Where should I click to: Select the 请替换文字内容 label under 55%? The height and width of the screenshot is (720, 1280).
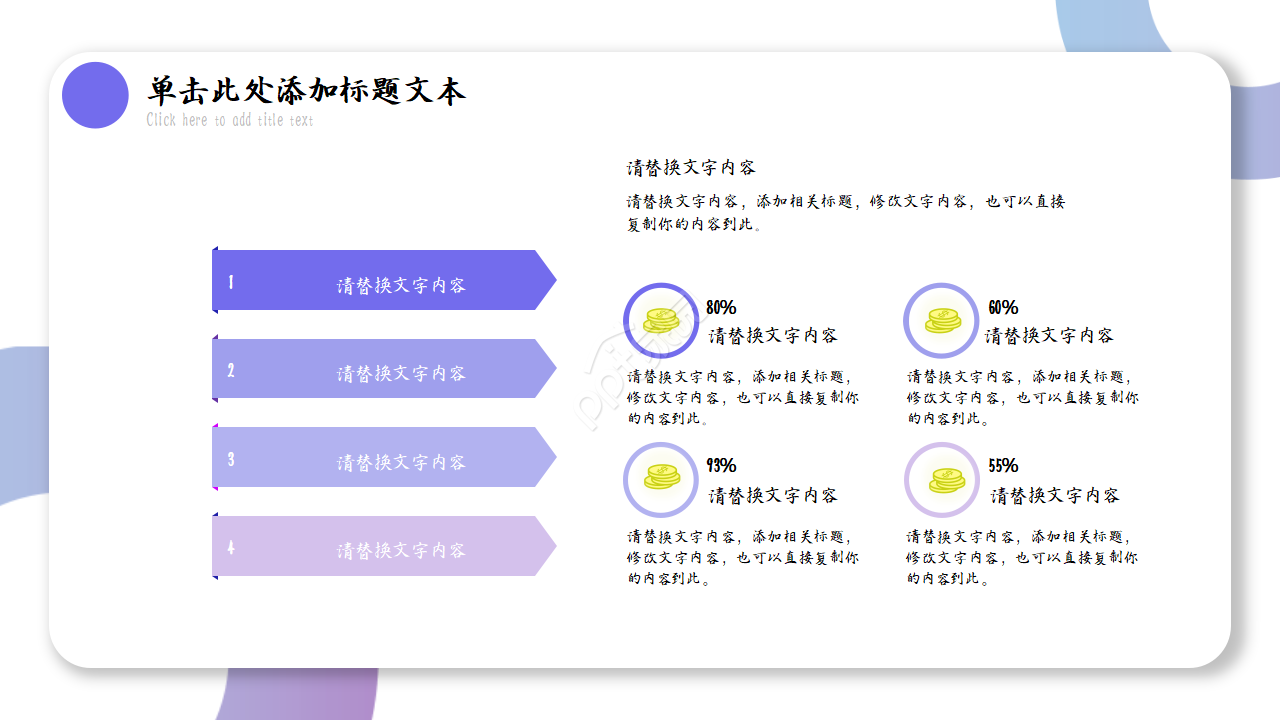(1055, 495)
